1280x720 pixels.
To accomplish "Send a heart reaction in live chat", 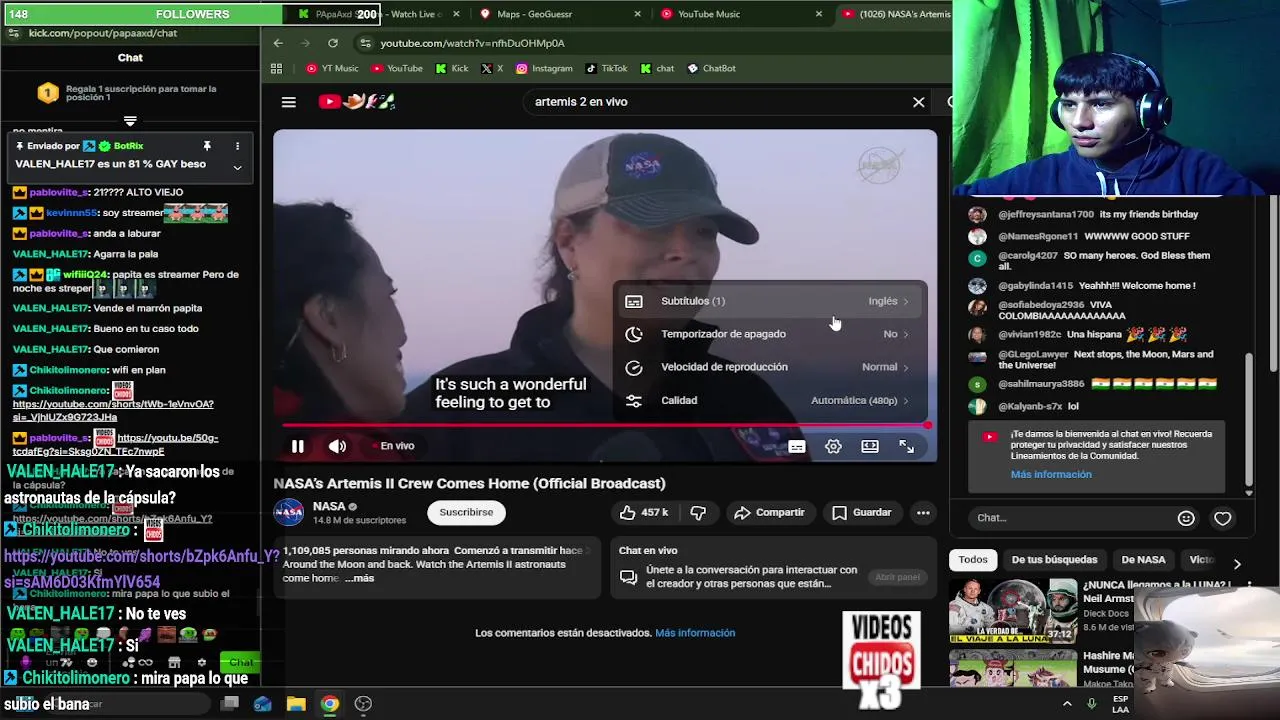I will (x=1222, y=518).
